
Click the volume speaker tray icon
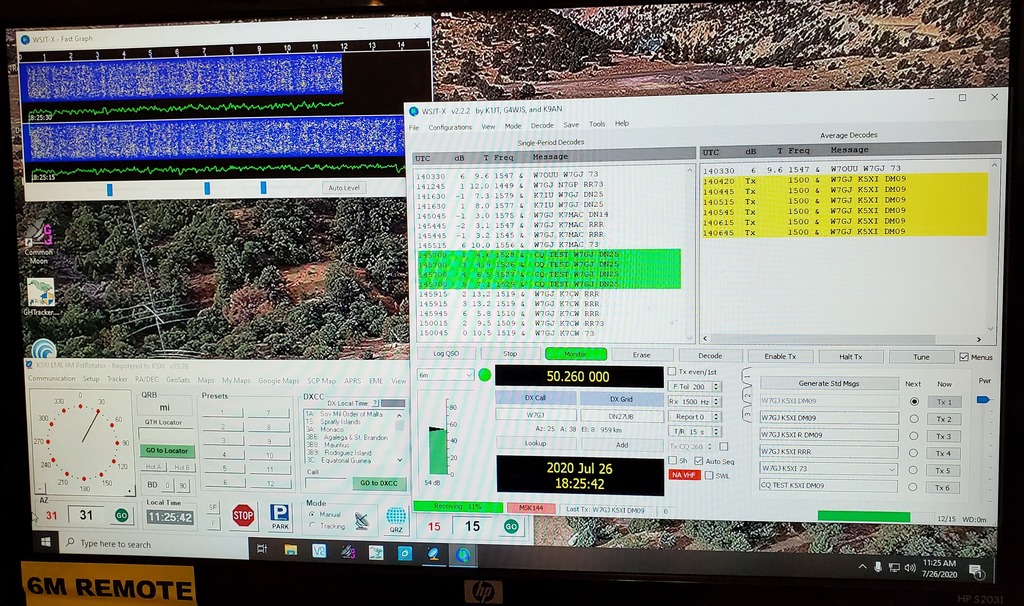[x=910, y=567]
